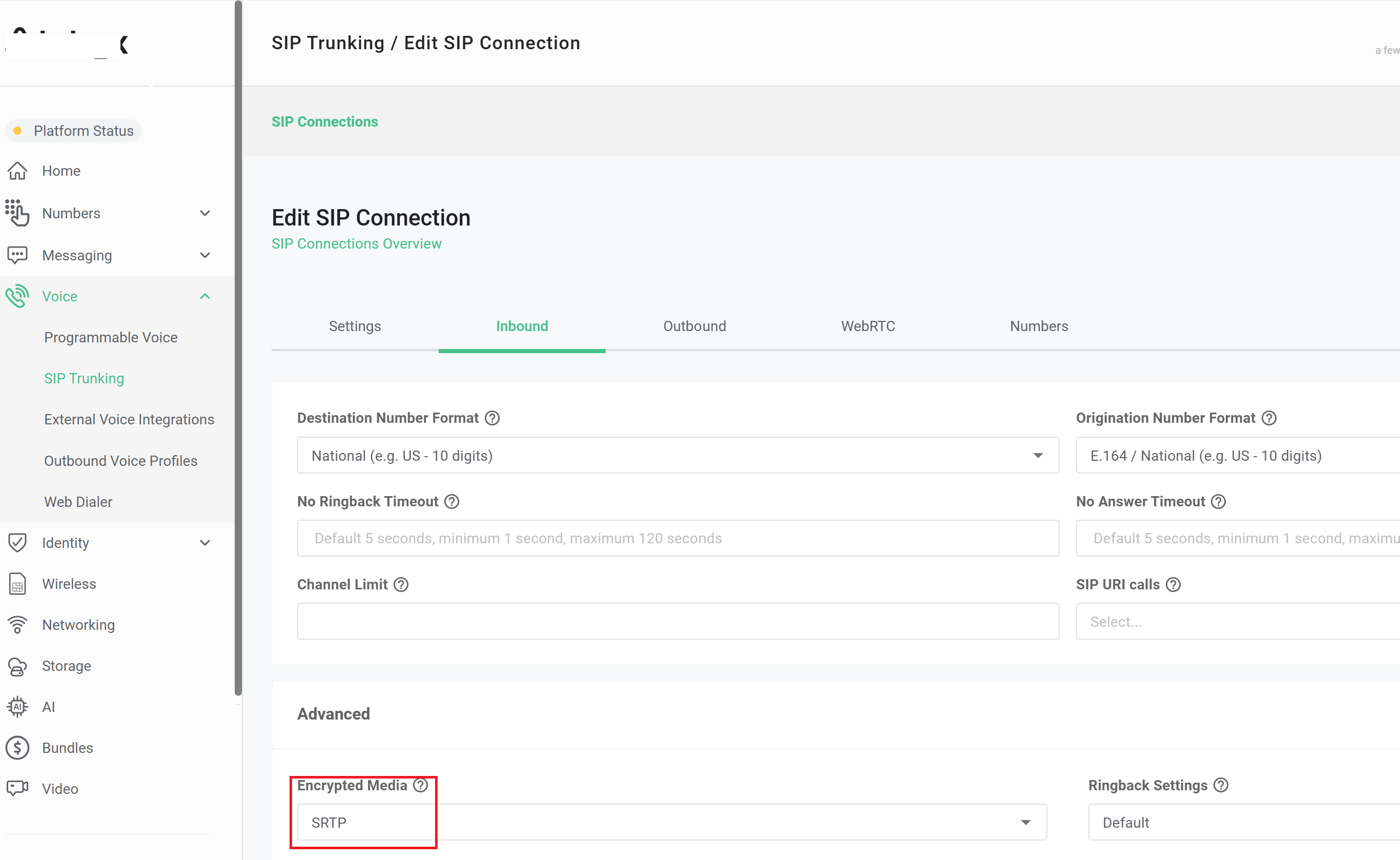Open the Wireless sidebar item
The height and width of the screenshot is (860, 1400).
click(69, 584)
